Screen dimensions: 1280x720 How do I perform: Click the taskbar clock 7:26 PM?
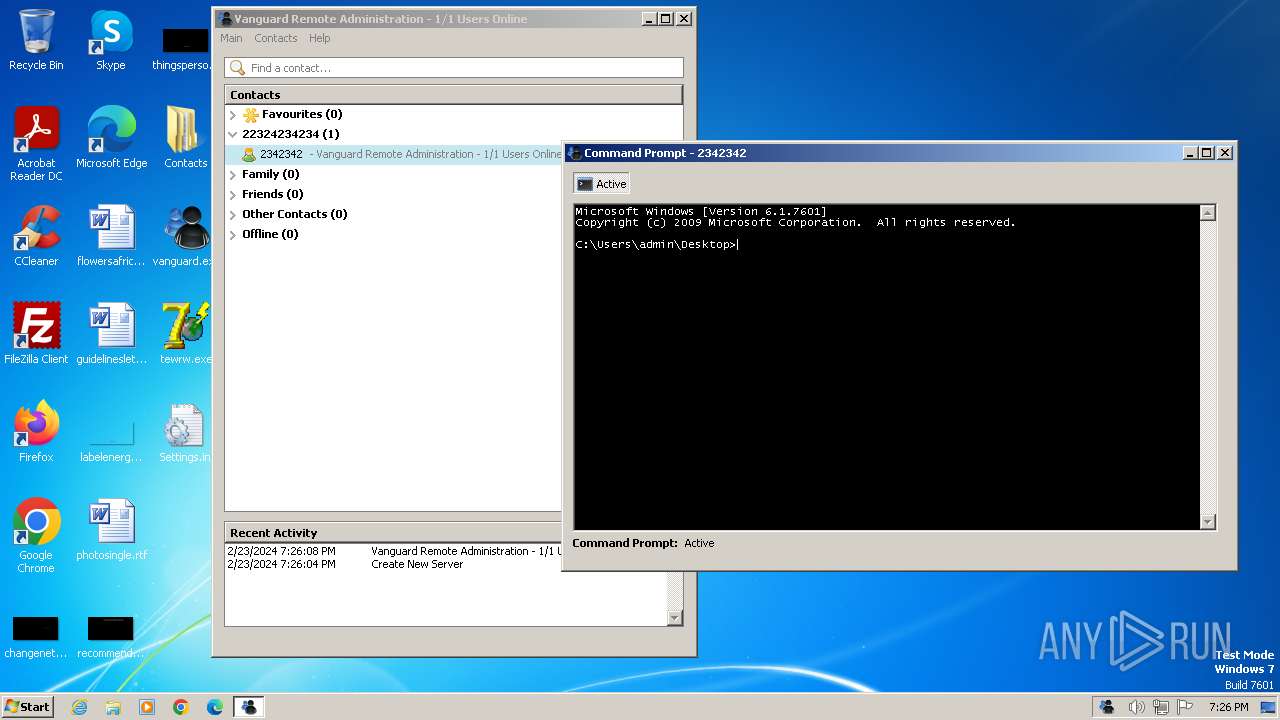click(1228, 707)
